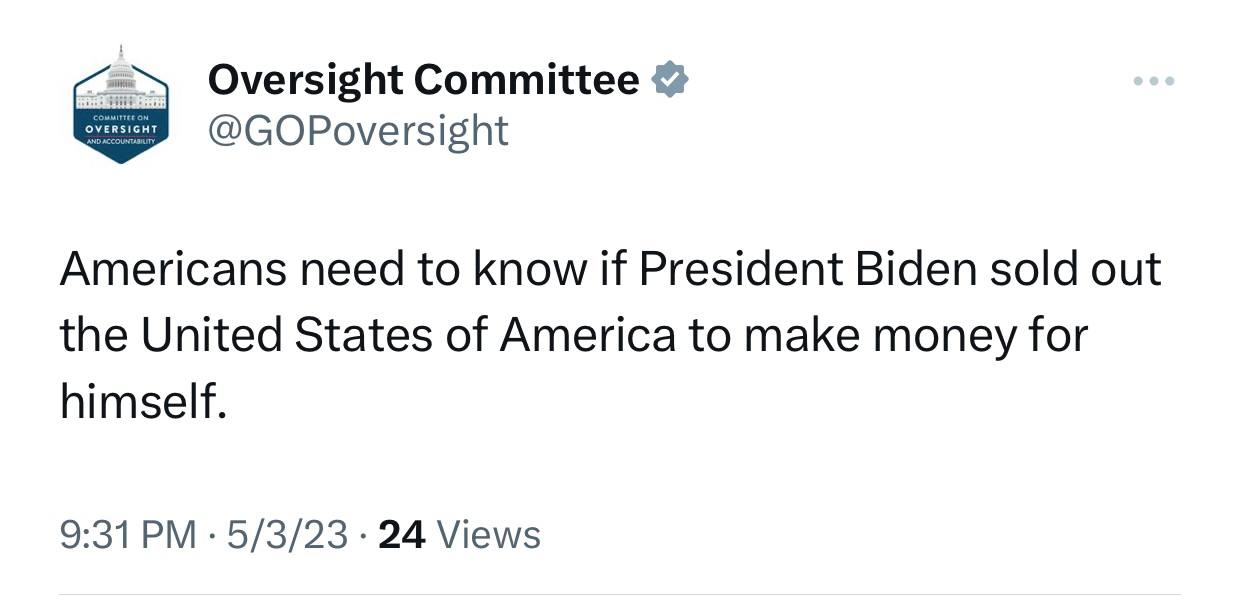This screenshot has width=1241, height=596.
Task: Click the Capitol dome in the logo
Action: pyautogui.click(x=121, y=72)
